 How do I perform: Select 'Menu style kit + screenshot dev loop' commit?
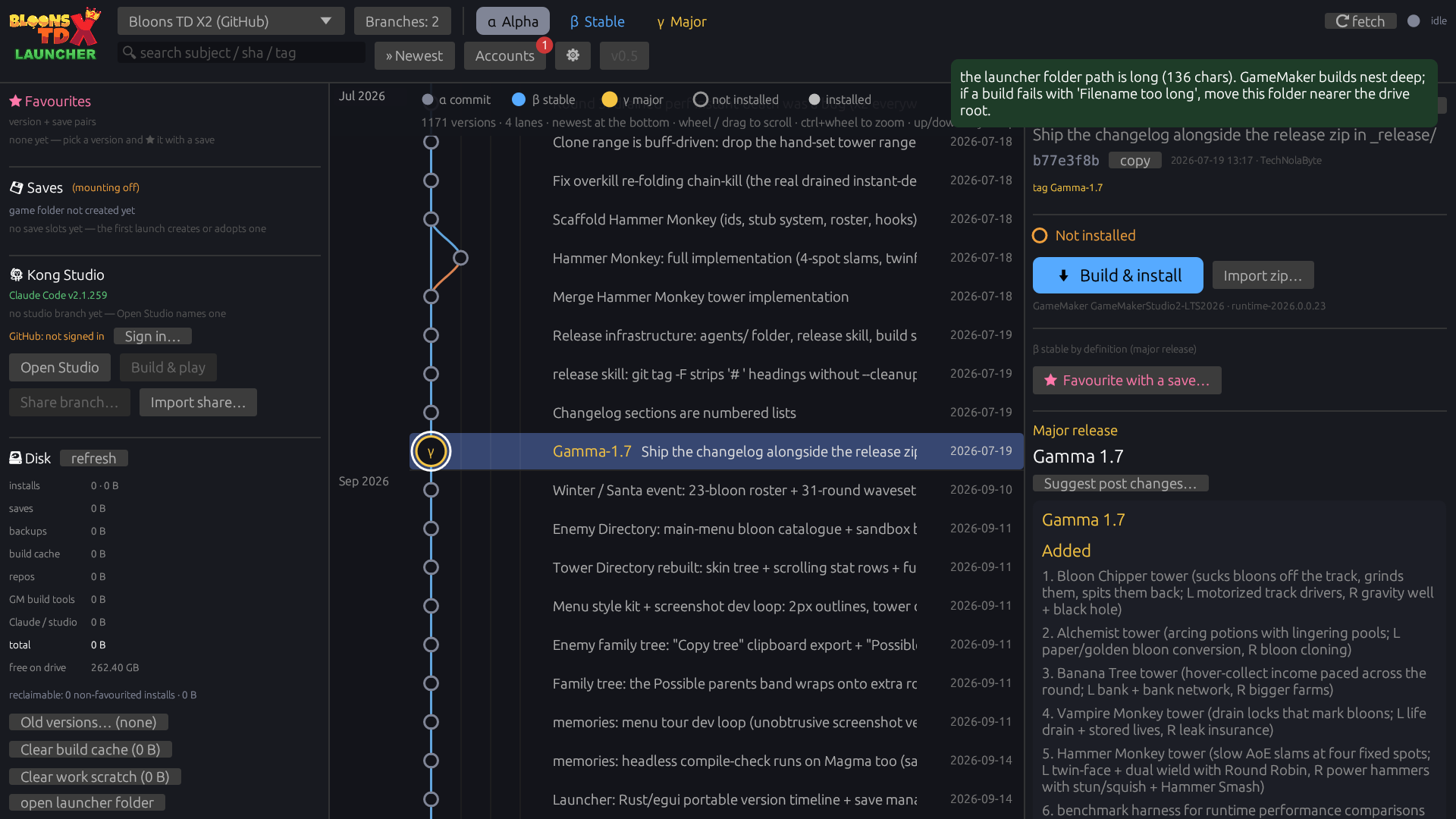coord(717,606)
